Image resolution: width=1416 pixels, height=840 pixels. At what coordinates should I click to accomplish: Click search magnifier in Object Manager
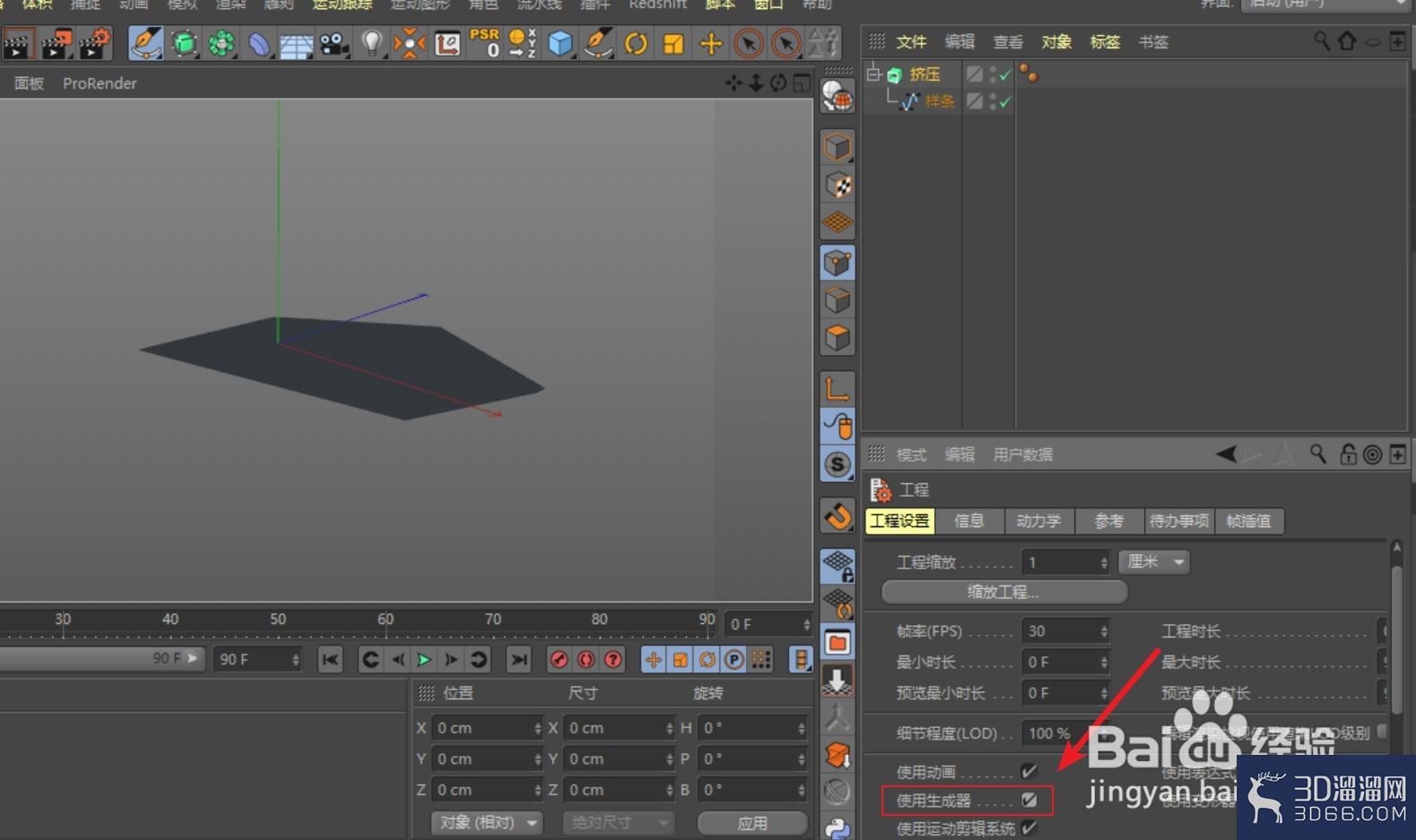[x=1321, y=41]
